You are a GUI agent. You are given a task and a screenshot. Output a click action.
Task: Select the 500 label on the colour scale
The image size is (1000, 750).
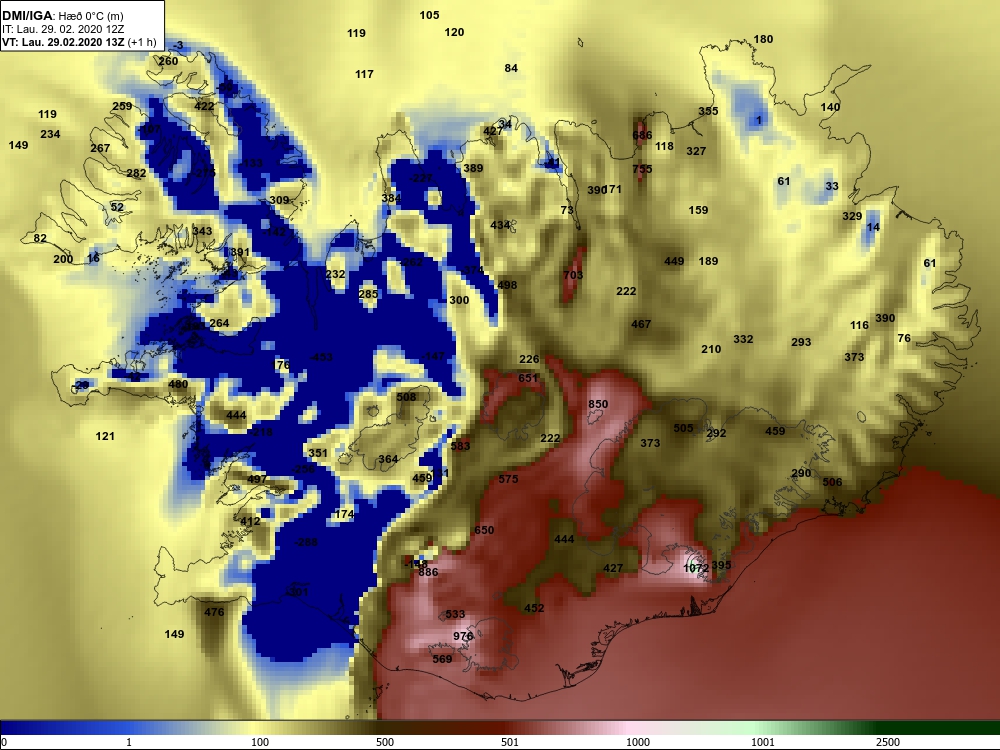385,742
